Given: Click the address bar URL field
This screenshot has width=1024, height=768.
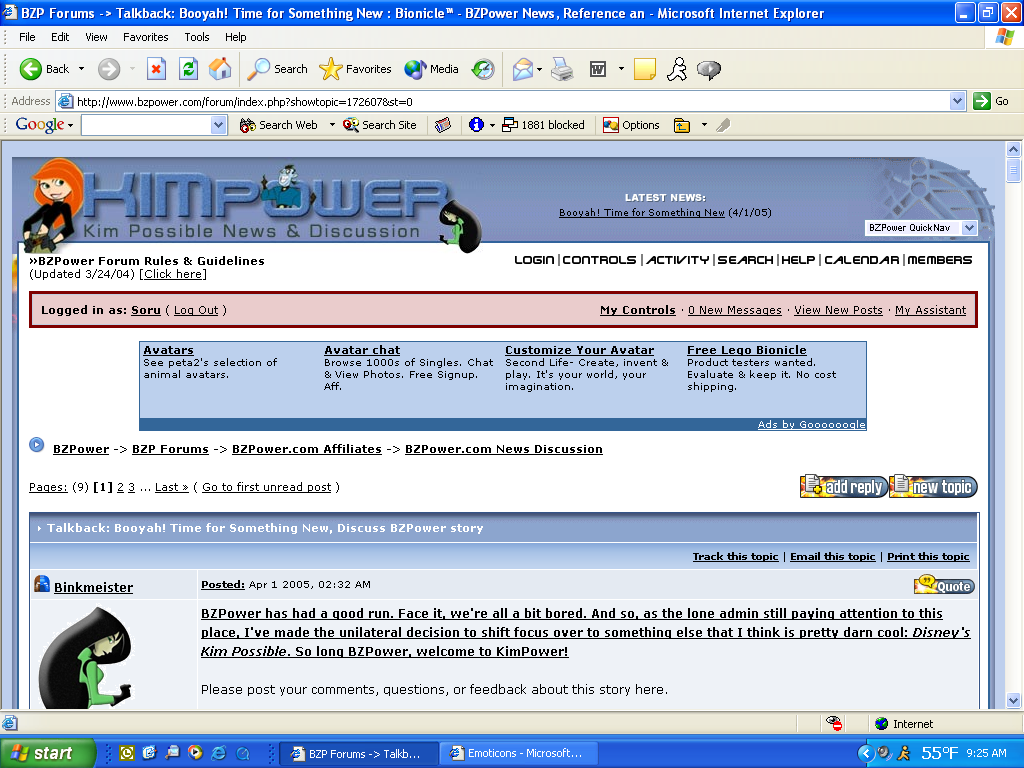Looking at the screenshot, I should pos(509,101).
